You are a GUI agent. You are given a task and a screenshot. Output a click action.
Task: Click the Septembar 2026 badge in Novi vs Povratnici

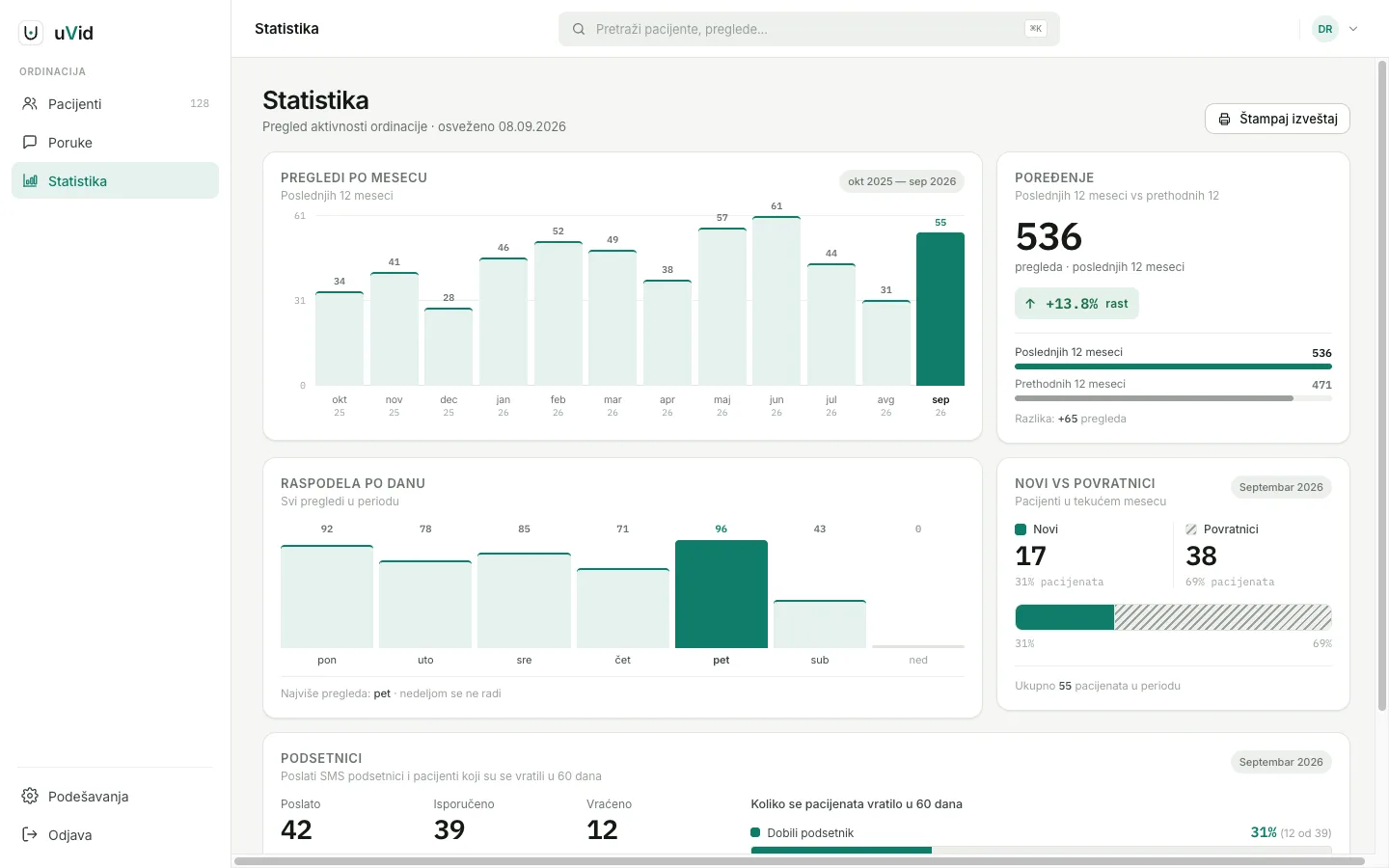1281,487
